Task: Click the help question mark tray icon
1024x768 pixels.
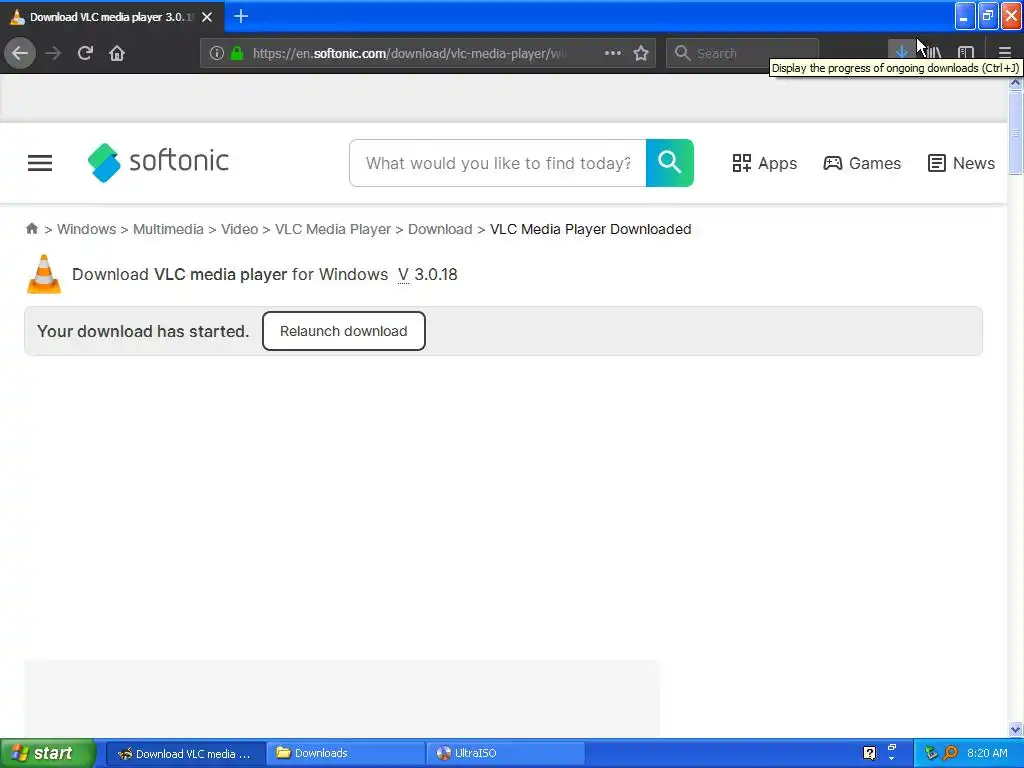Action: coord(869,754)
